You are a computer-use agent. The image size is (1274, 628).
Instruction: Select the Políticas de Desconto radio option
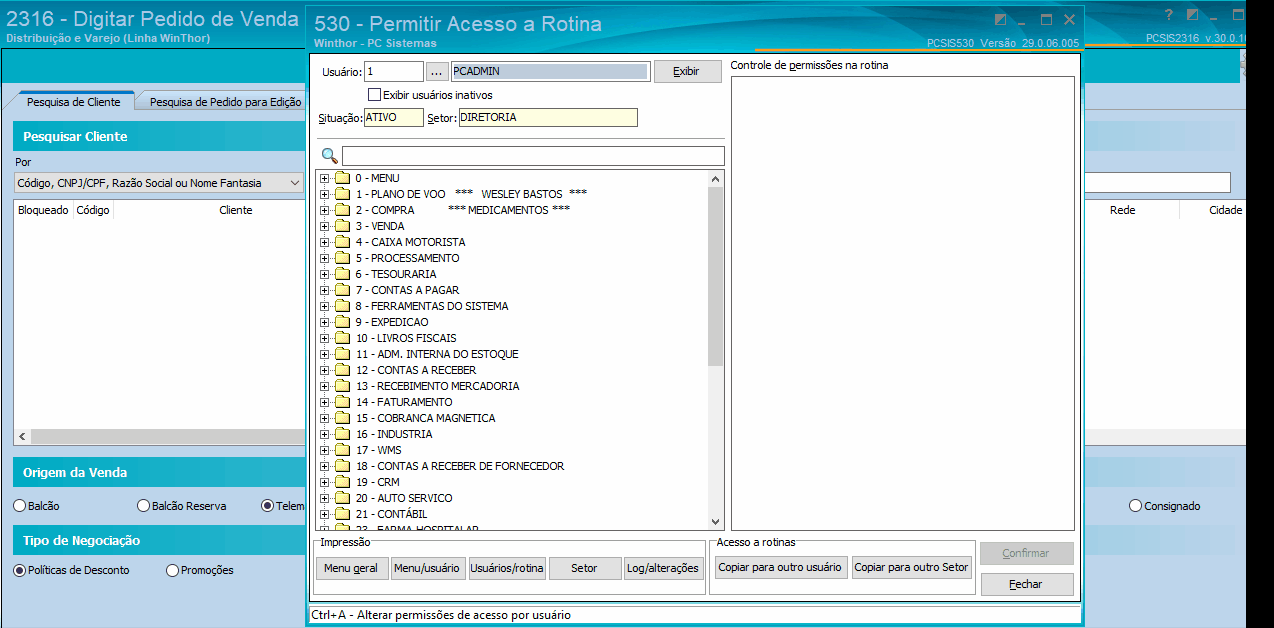click(20, 570)
